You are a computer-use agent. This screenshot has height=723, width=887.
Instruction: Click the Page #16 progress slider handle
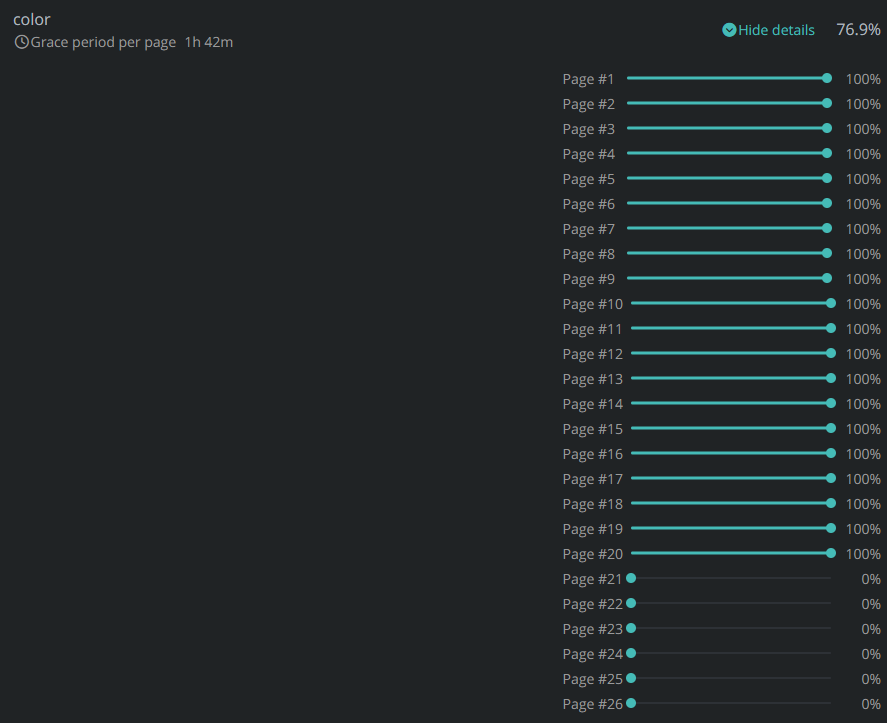click(830, 453)
